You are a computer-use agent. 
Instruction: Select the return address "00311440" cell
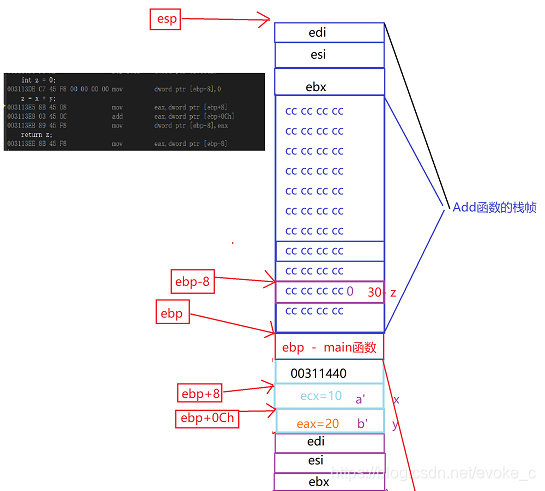329,372
